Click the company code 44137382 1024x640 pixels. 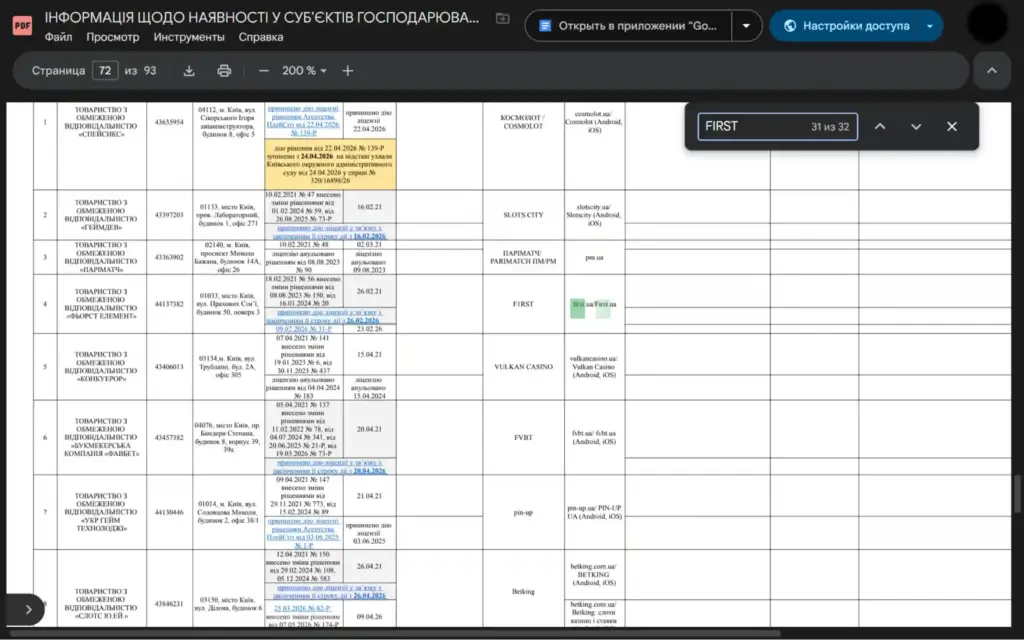(169, 304)
